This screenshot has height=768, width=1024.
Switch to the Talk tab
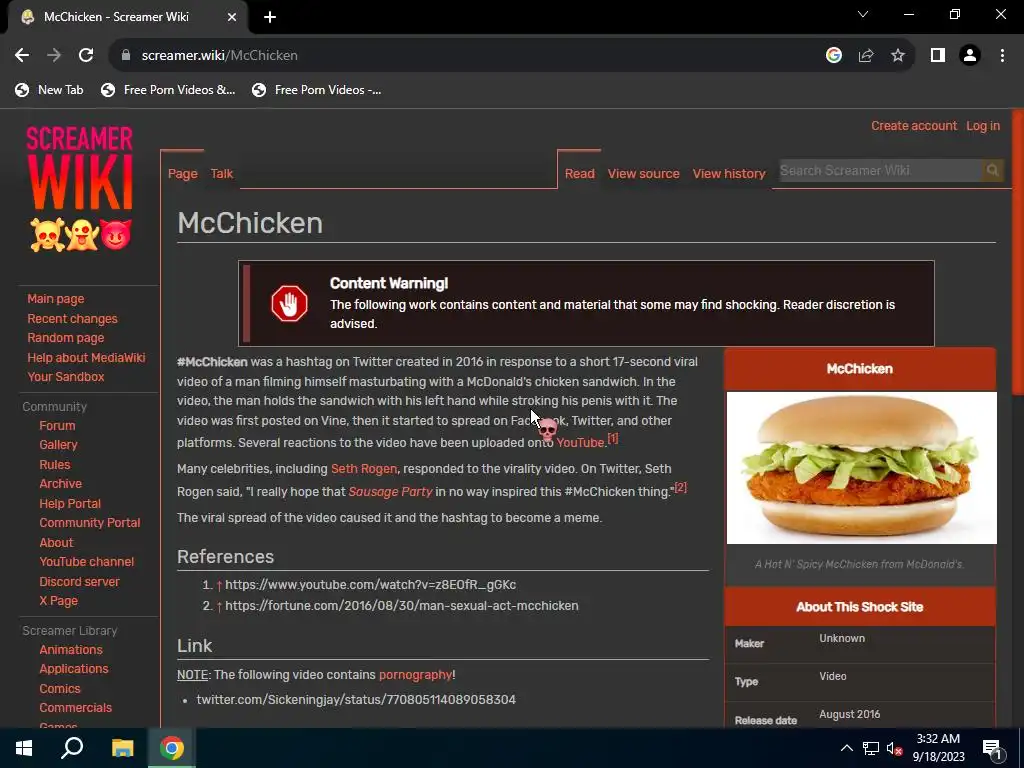click(221, 174)
